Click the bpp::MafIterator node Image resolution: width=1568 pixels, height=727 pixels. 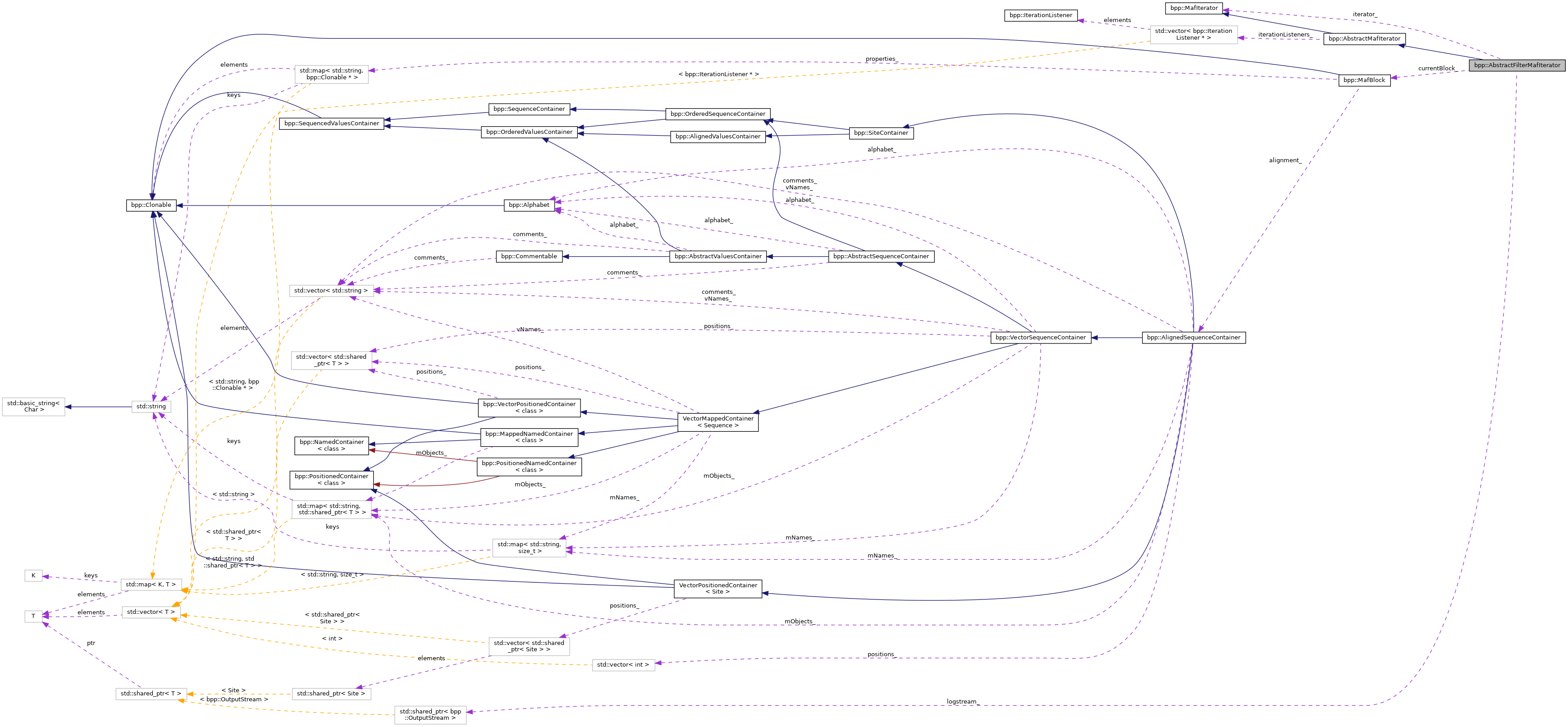coord(1193,8)
